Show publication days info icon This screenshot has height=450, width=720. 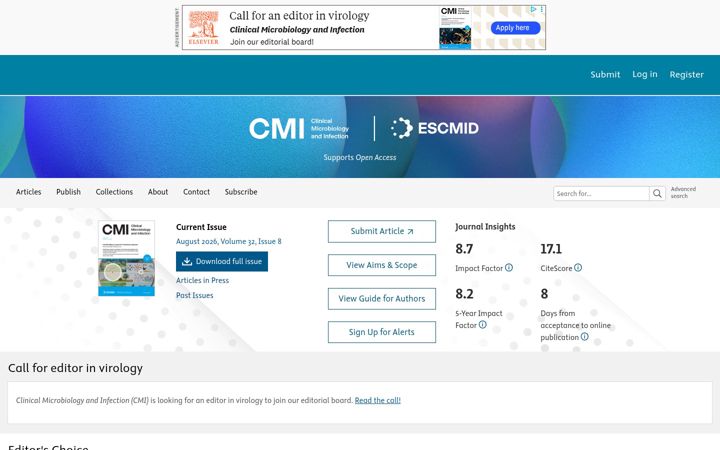pyautogui.click(x=585, y=337)
